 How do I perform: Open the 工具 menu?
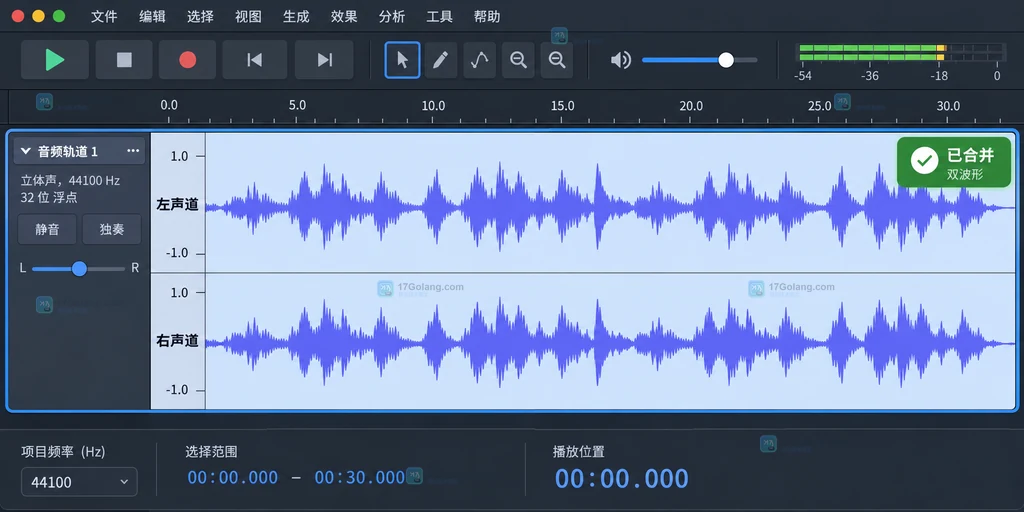[x=440, y=17]
